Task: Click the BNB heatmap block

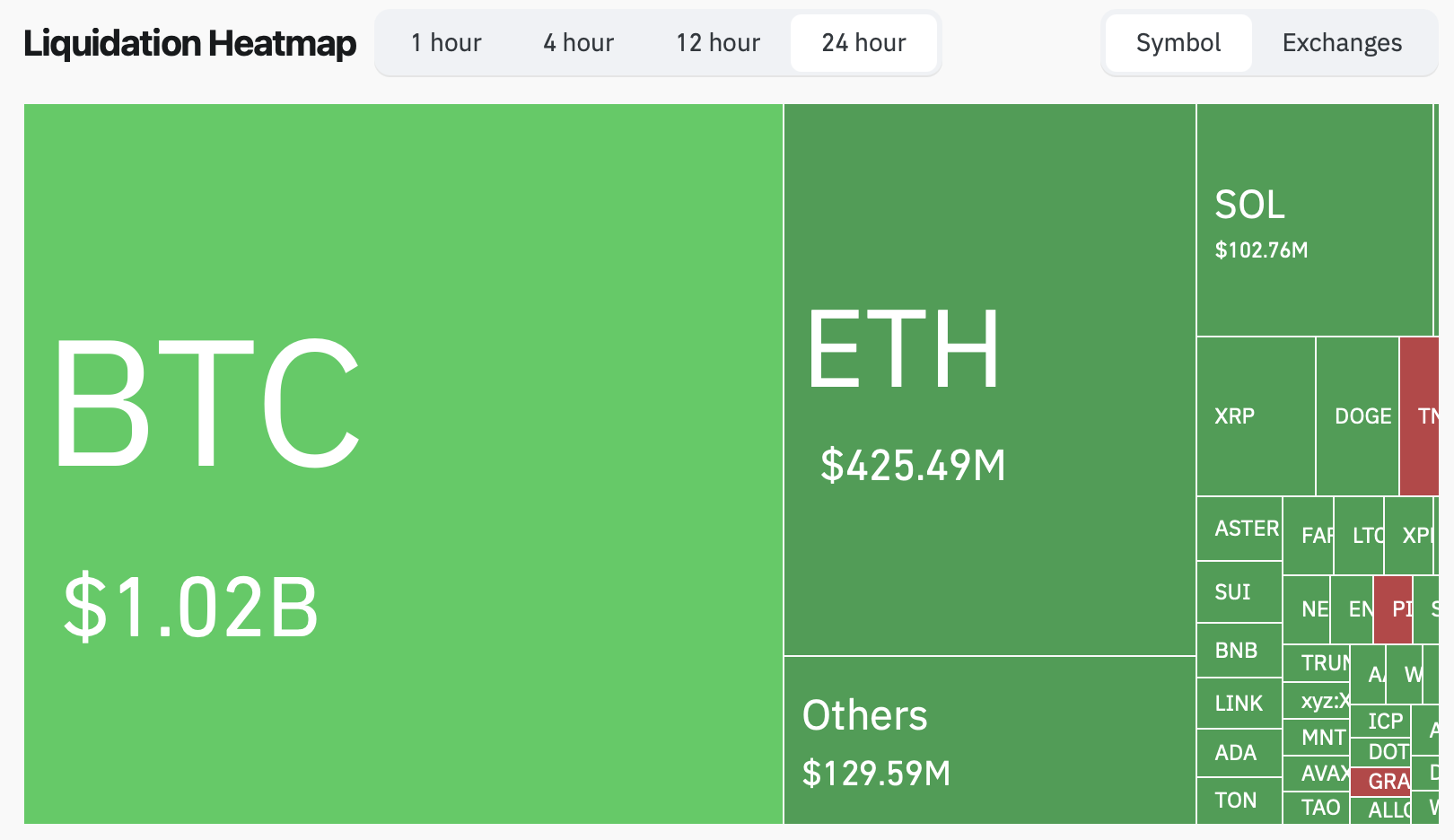Action: coord(1239,650)
